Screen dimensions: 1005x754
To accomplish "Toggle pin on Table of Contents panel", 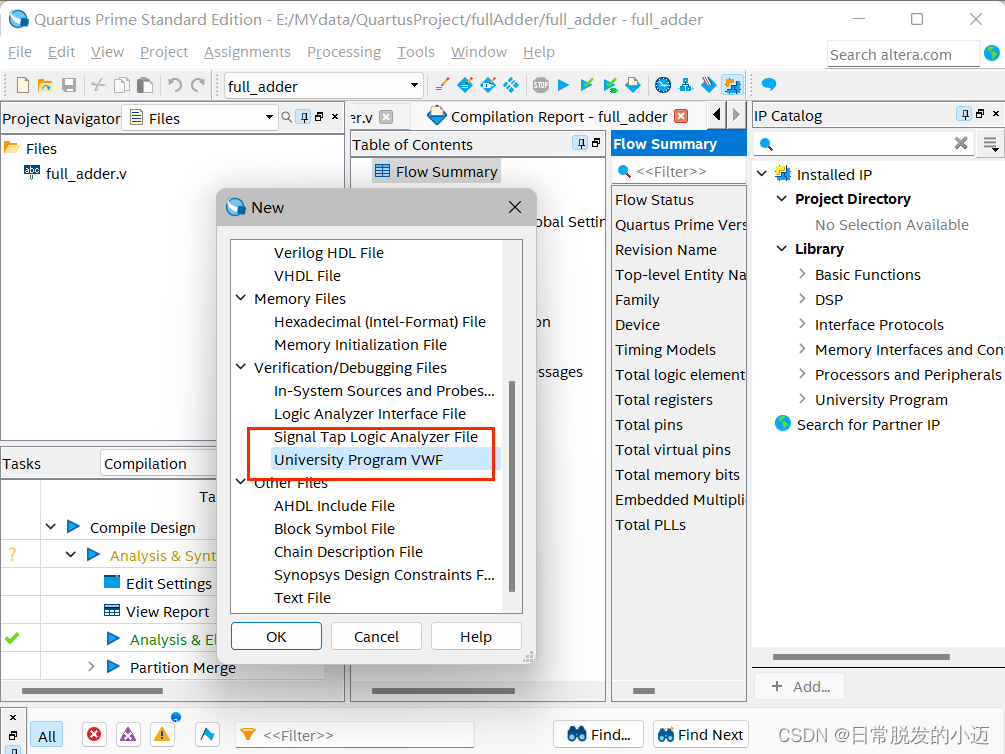I will click(581, 143).
